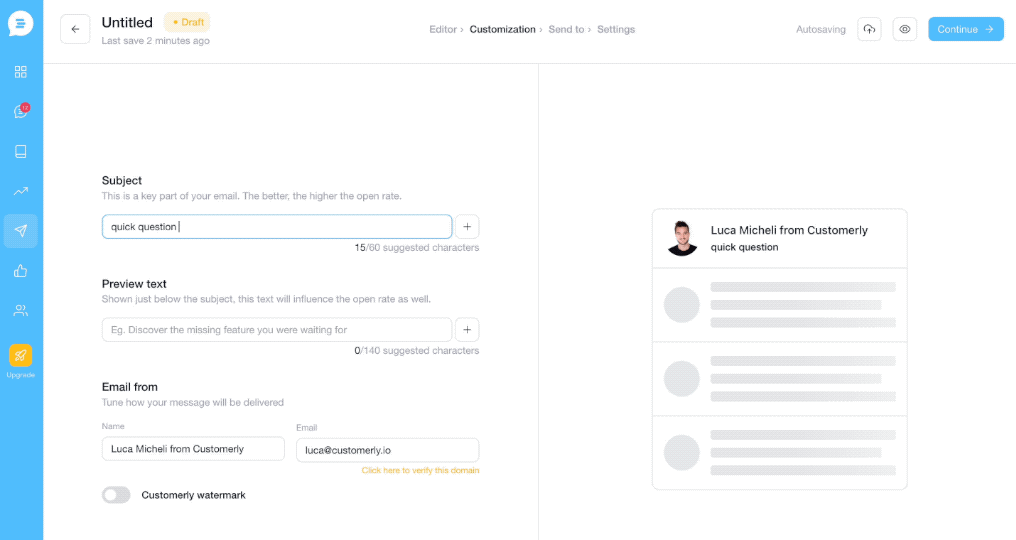Go to the Editor step
The width and height of the screenshot is (1016, 540).
443,29
